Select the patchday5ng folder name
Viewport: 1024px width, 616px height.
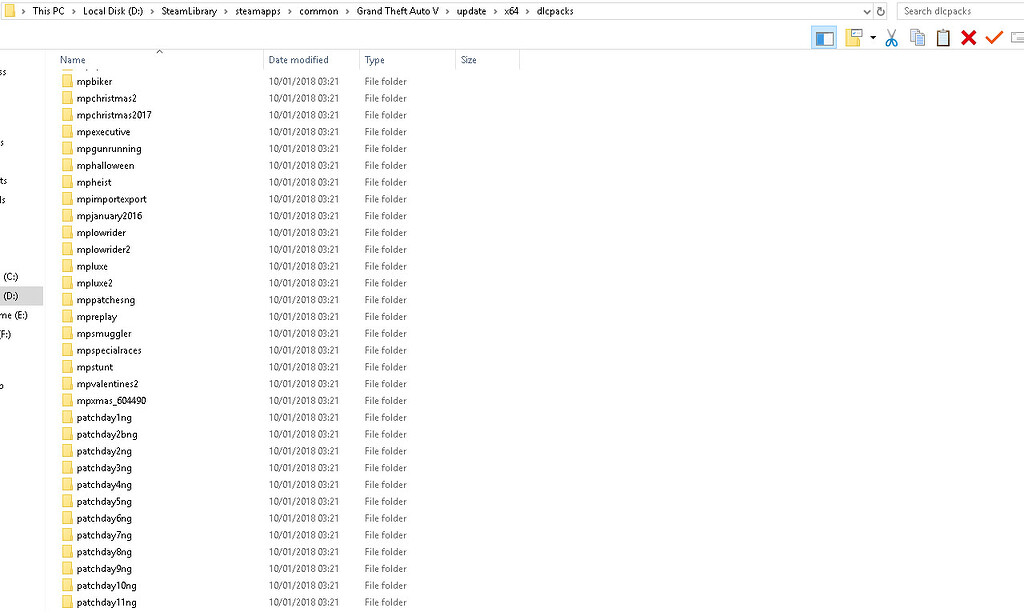click(x=104, y=502)
